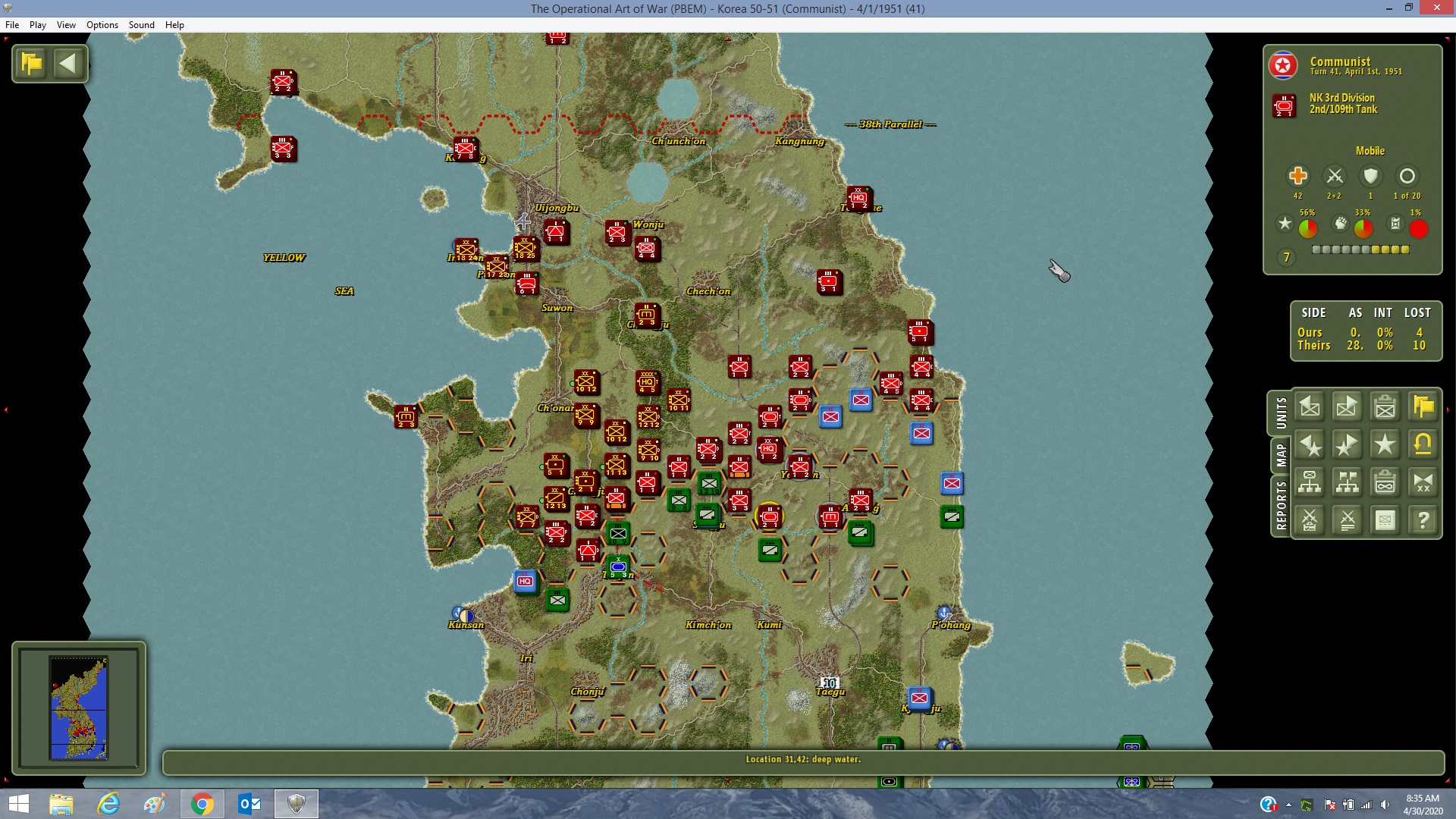
Task: Open the unit report clipboard icon
Action: pyautogui.click(x=1385, y=407)
